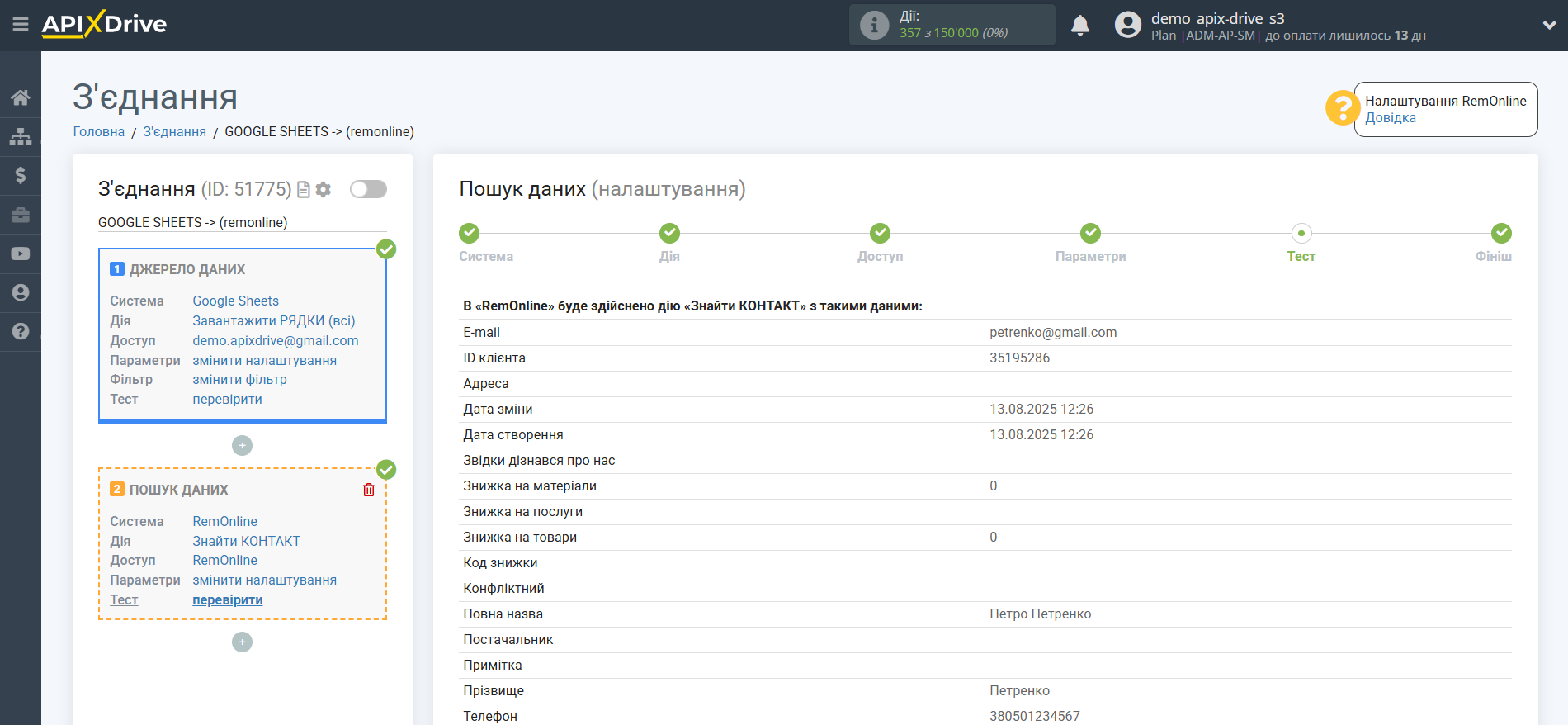1568x725 pixels.
Task: Click bold перевірити link in search block
Action: [228, 599]
